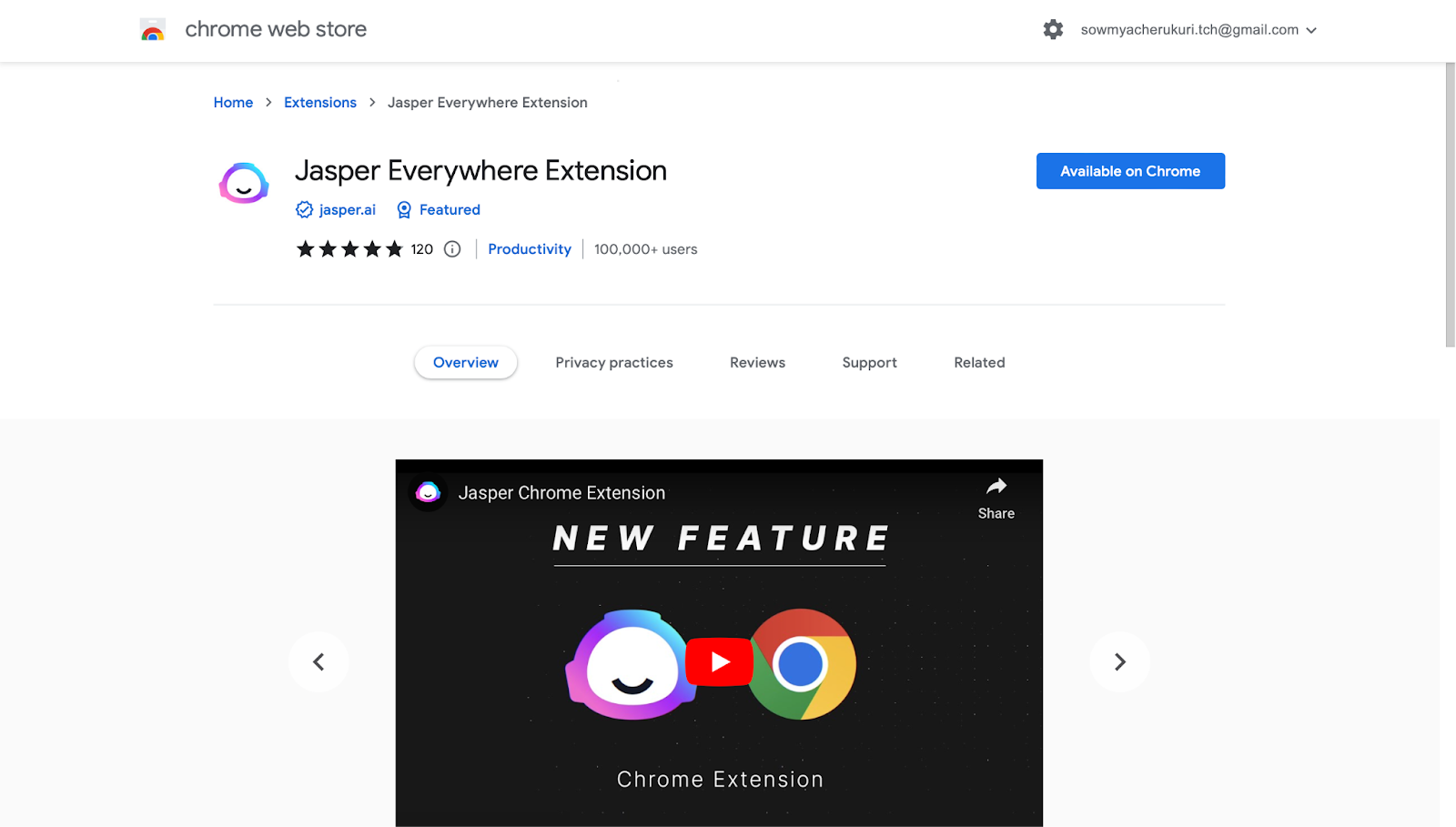Screen dimensions: 1456x827
Task: Click verified badge icon beside jasper.ai
Action: pos(304,210)
